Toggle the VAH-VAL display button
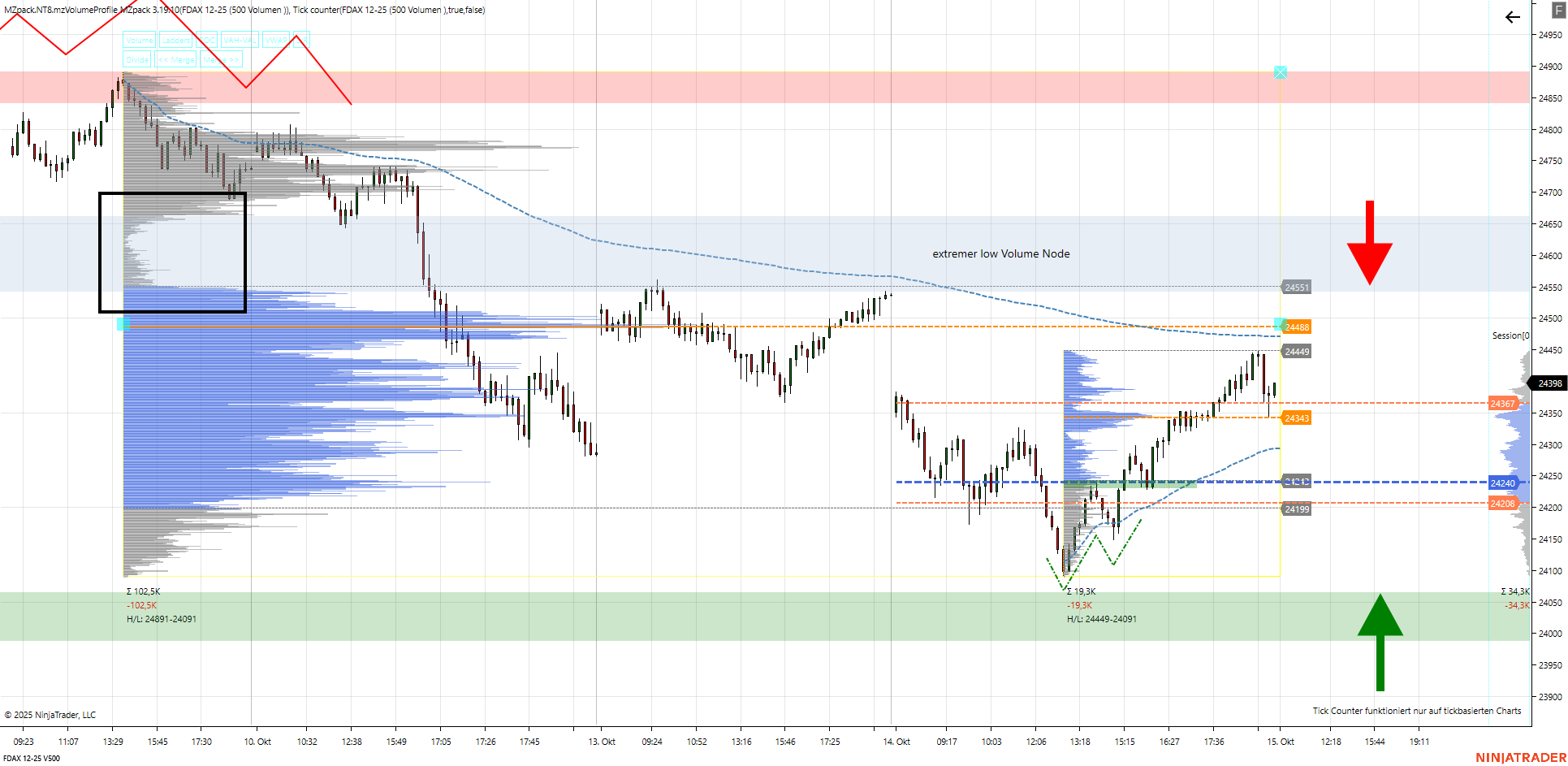This screenshot has height=766, width=1568. pos(240,41)
